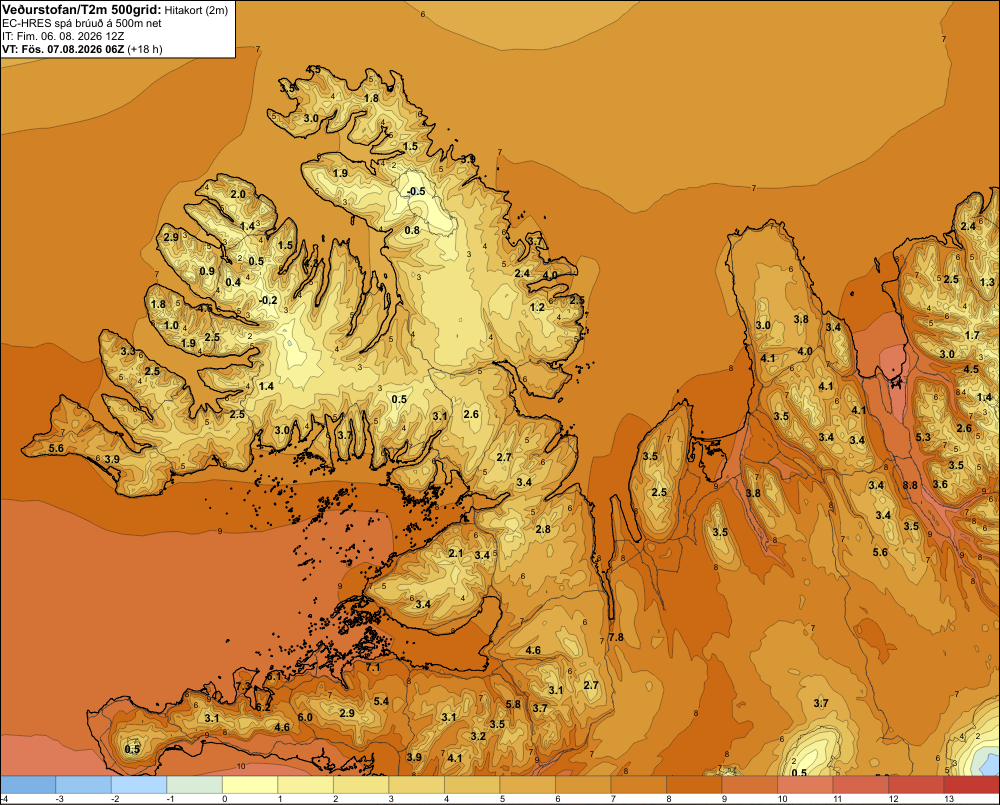Select the 7.8 coastal temperature label
Image resolution: width=1000 pixels, height=805 pixels.
click(x=616, y=637)
